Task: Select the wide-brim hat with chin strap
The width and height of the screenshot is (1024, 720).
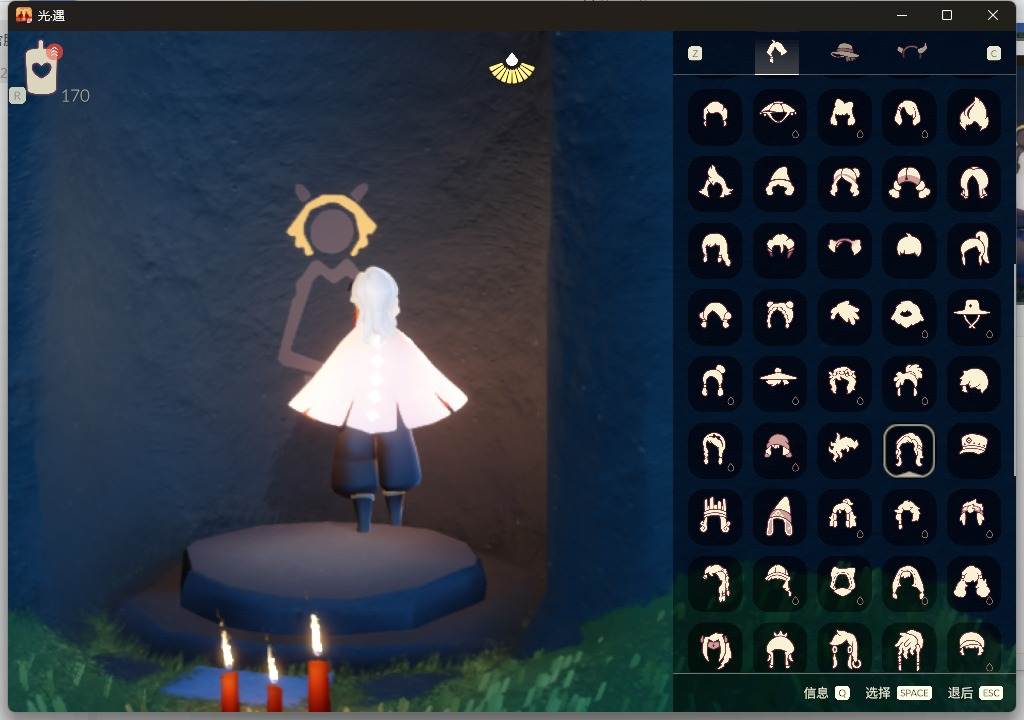Action: (973, 316)
